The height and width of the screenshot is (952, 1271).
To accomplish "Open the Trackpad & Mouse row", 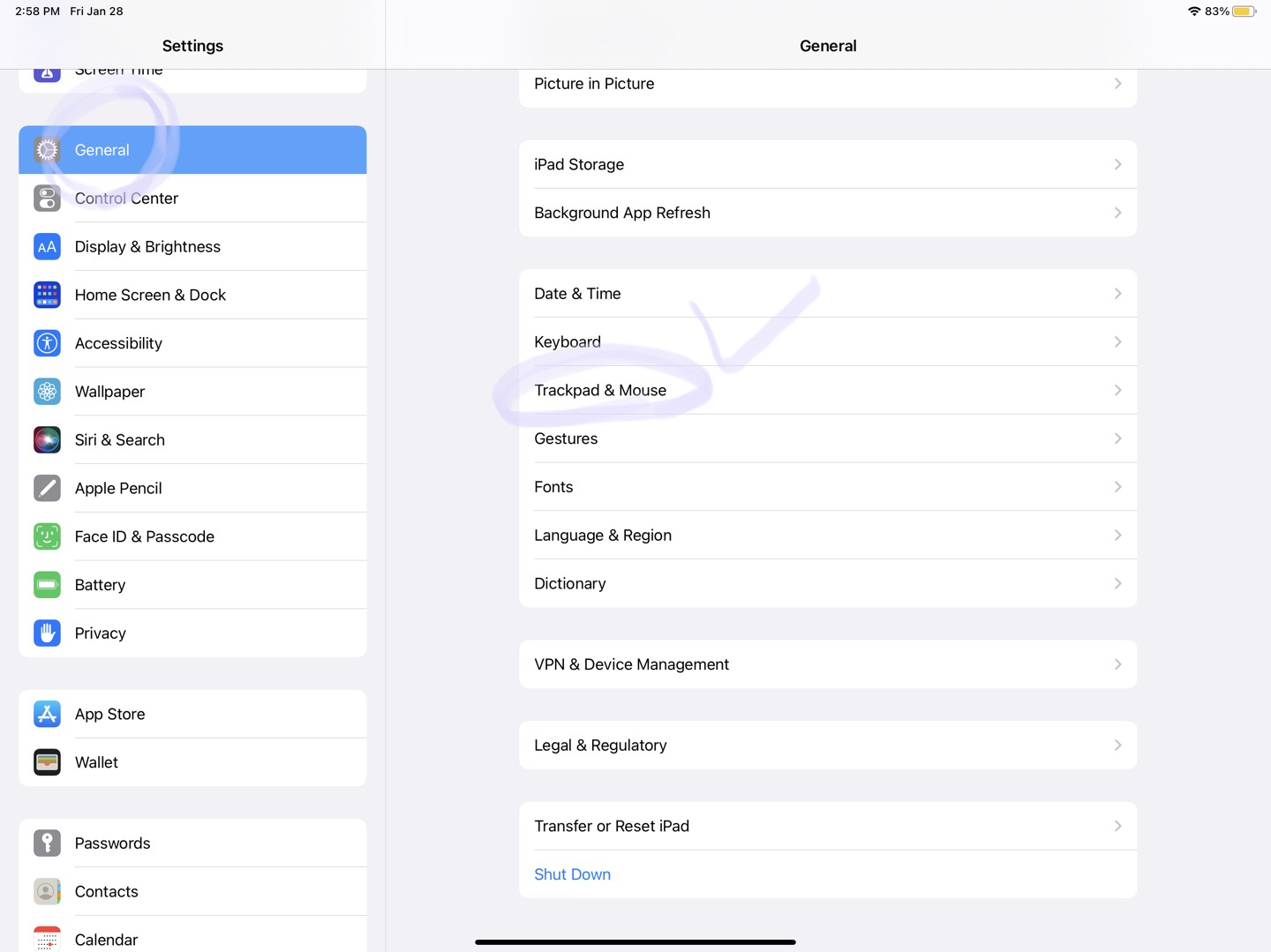I will point(828,390).
